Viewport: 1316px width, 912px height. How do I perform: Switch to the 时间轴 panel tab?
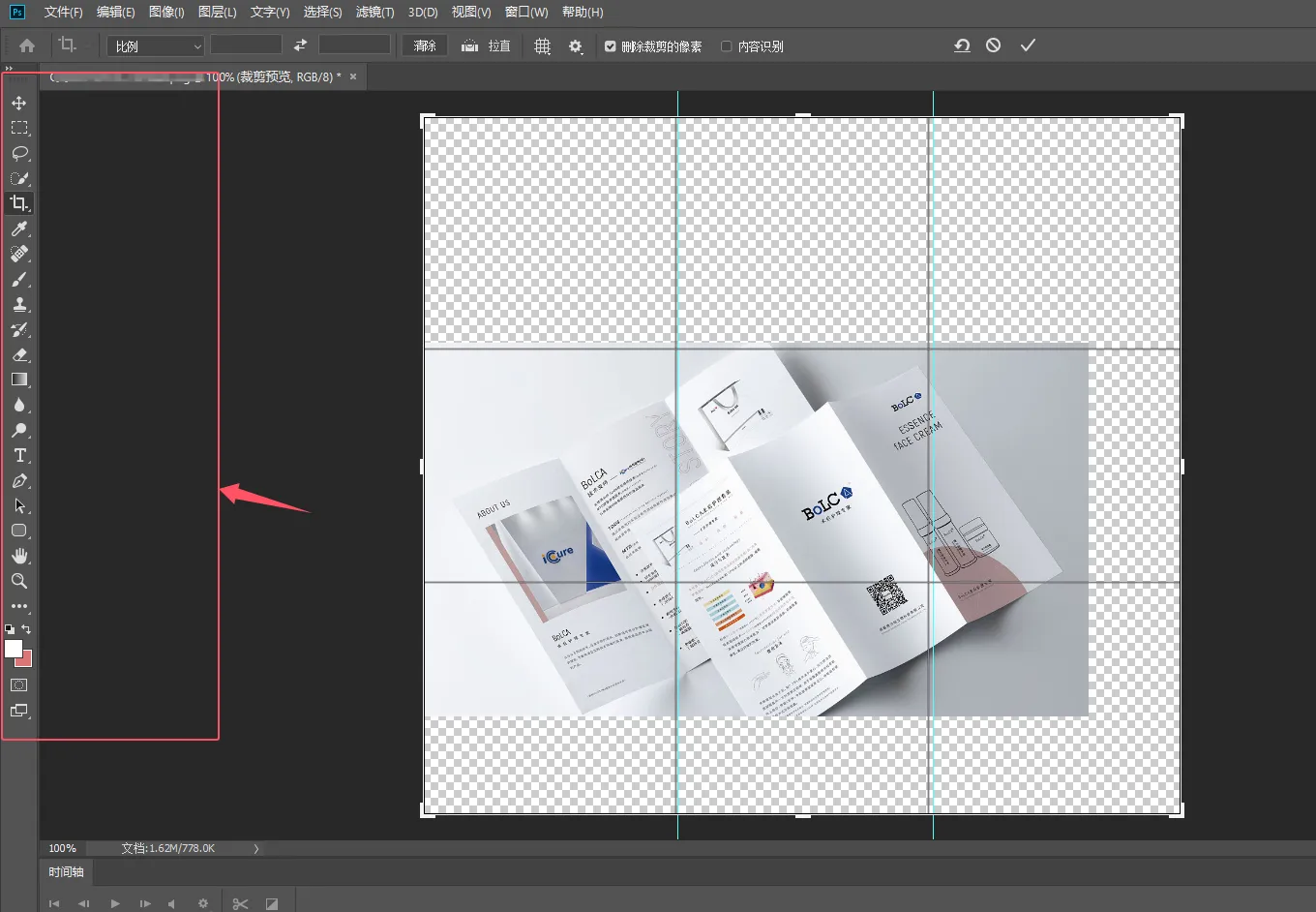tap(67, 871)
